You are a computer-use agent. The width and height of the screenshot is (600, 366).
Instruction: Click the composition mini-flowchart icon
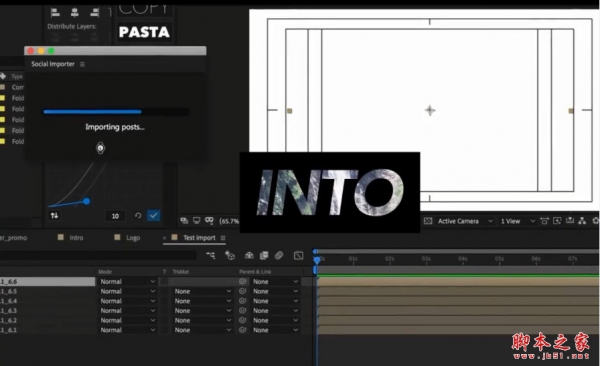tap(210, 255)
